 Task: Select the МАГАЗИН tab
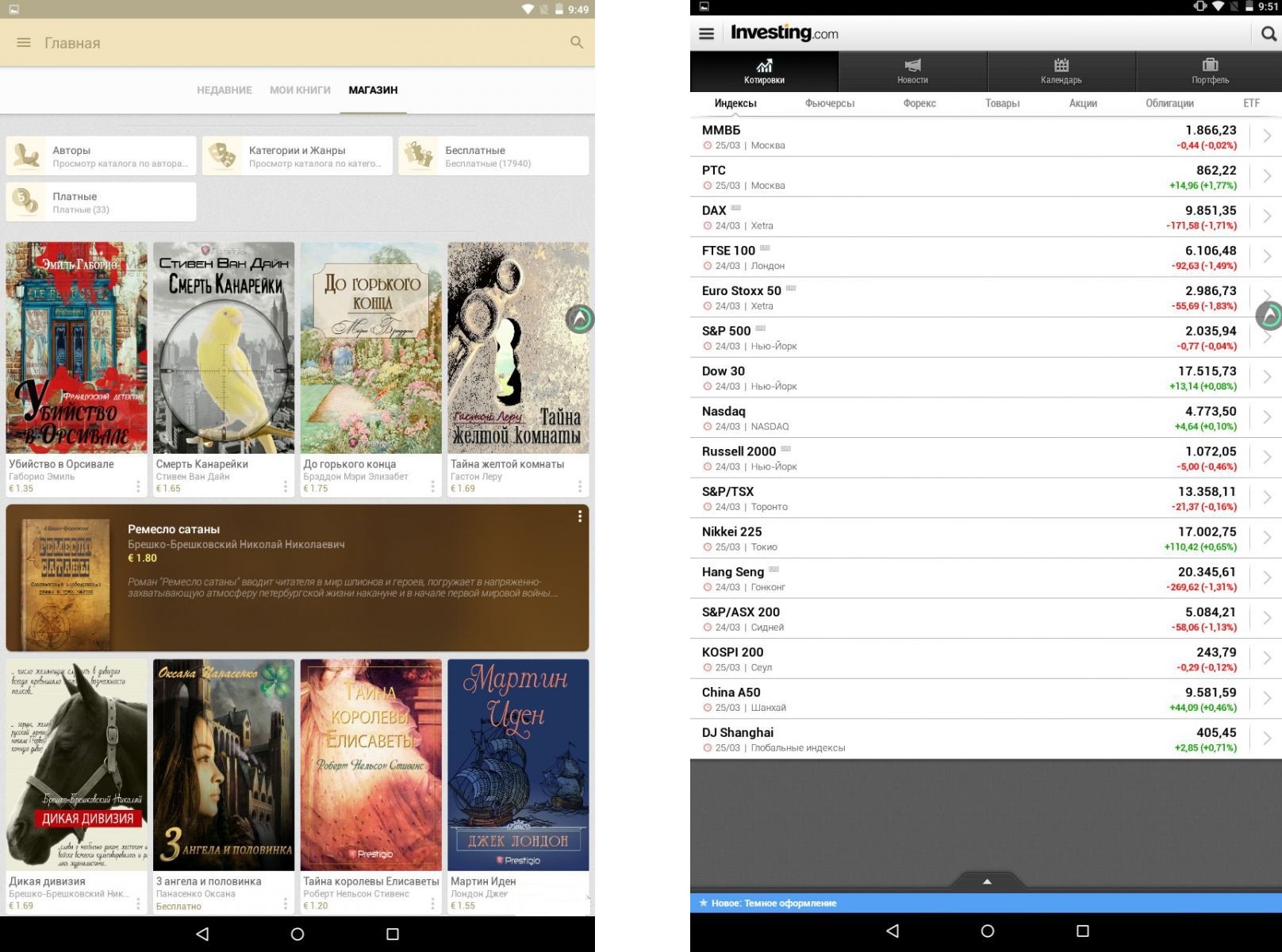pyautogui.click(x=373, y=90)
